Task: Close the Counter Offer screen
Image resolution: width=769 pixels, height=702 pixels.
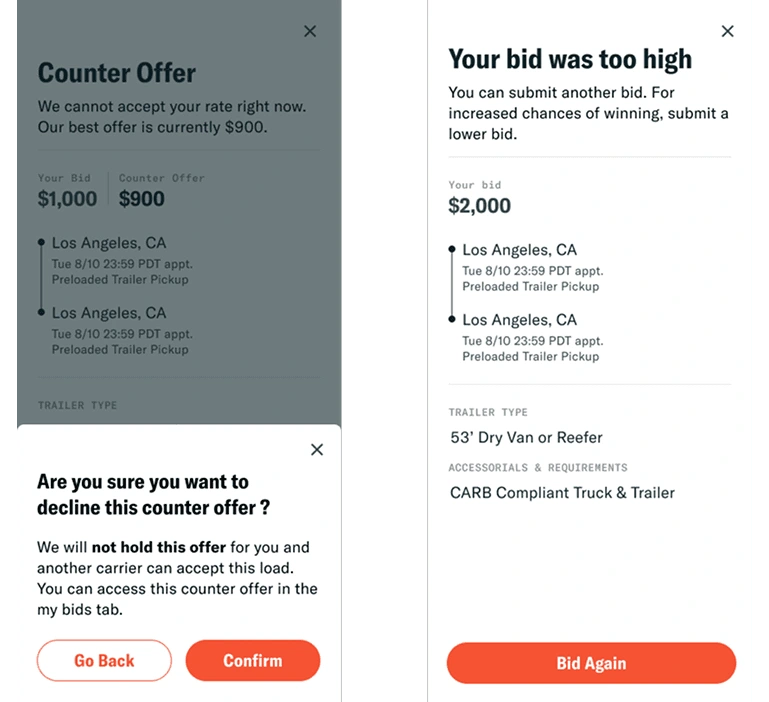Action: (x=310, y=31)
